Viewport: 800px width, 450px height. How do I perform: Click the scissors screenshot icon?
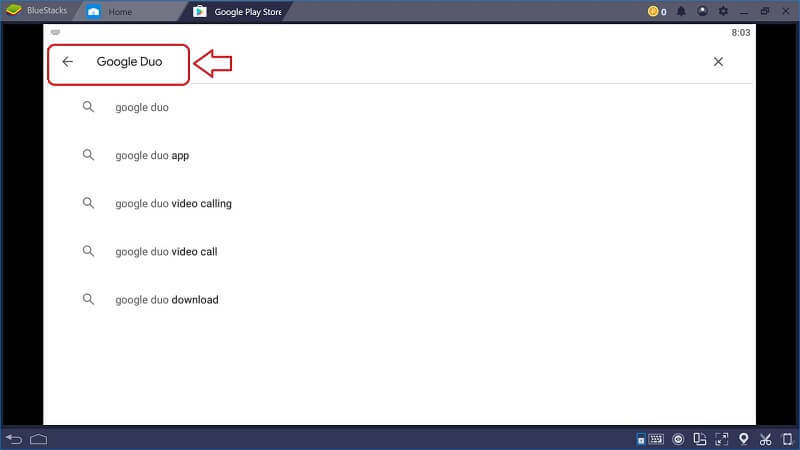pyautogui.click(x=765, y=439)
